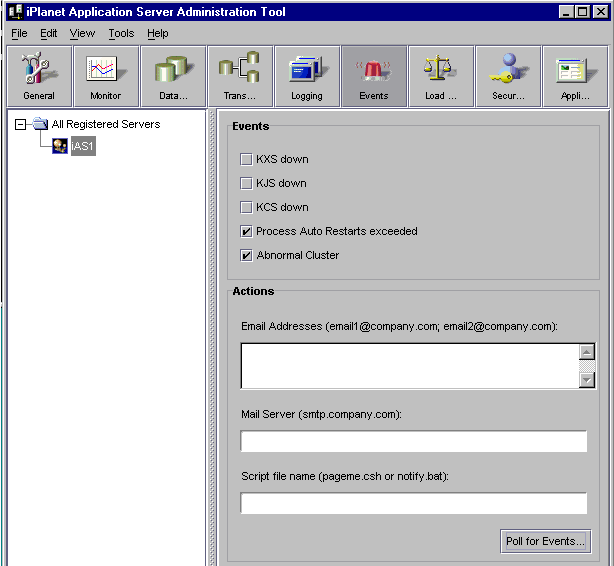Image resolution: width=614 pixels, height=566 pixels.
Task: Enable the KCS down checkbox
Action: [x=246, y=207]
